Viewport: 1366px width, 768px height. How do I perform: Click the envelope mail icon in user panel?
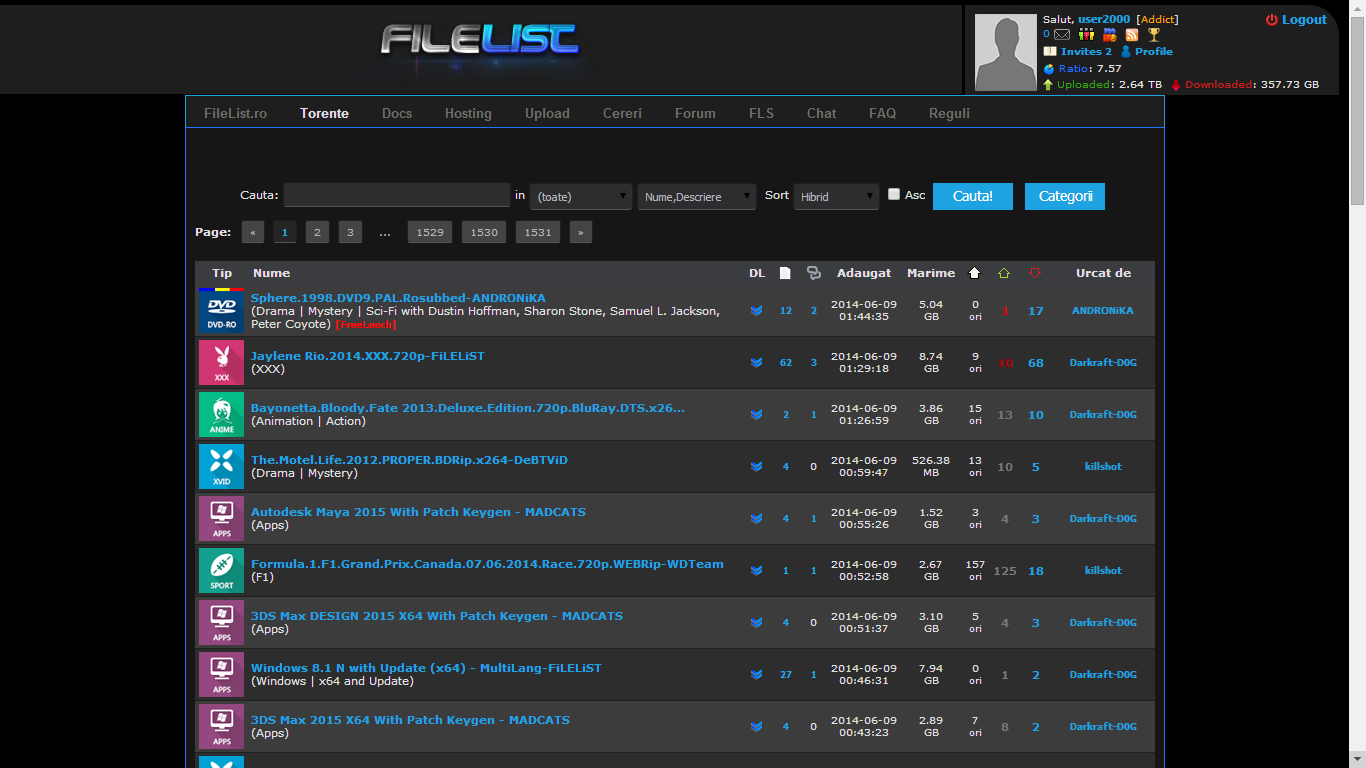click(x=1062, y=35)
